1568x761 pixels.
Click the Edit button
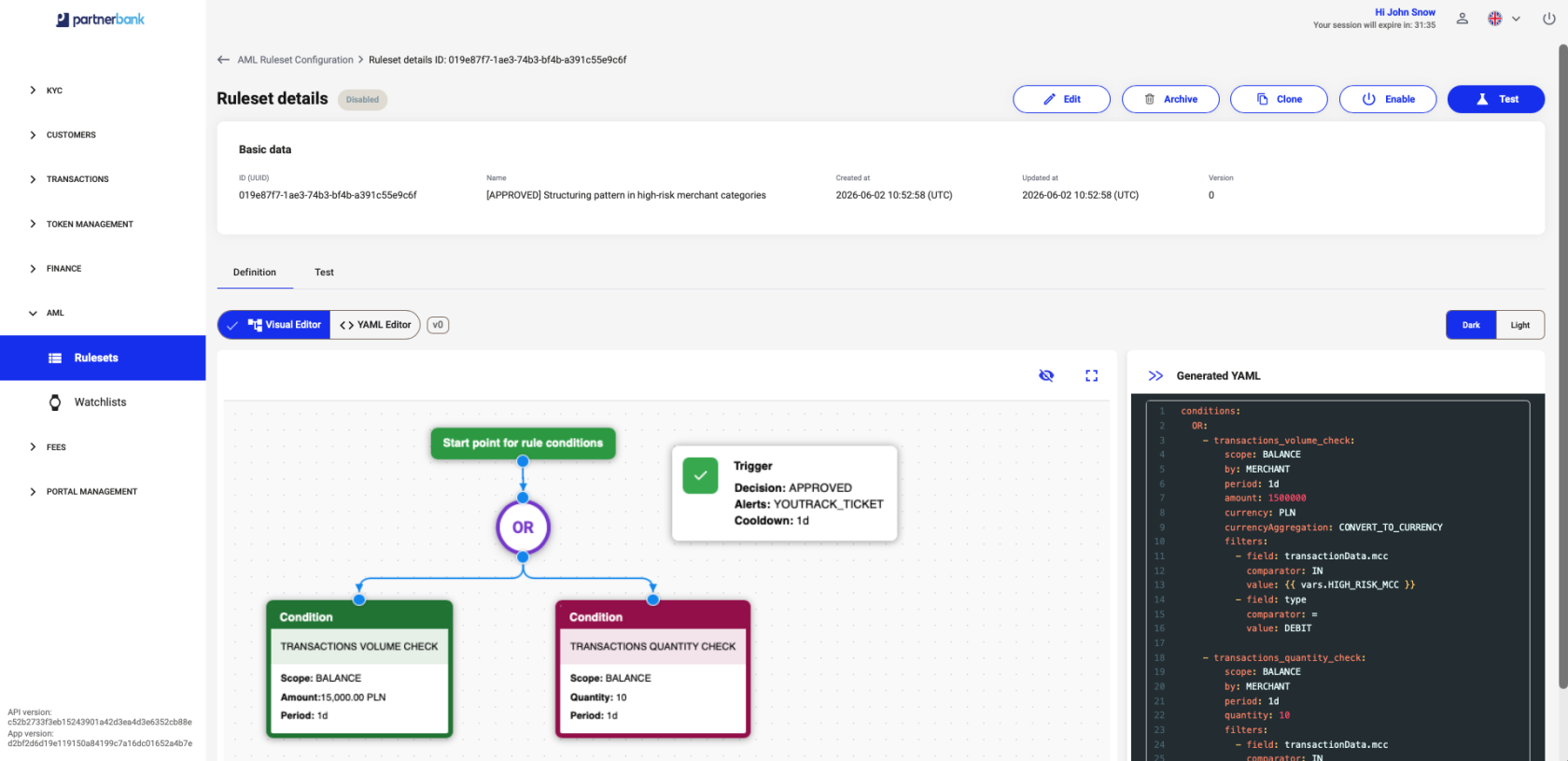pos(1061,99)
